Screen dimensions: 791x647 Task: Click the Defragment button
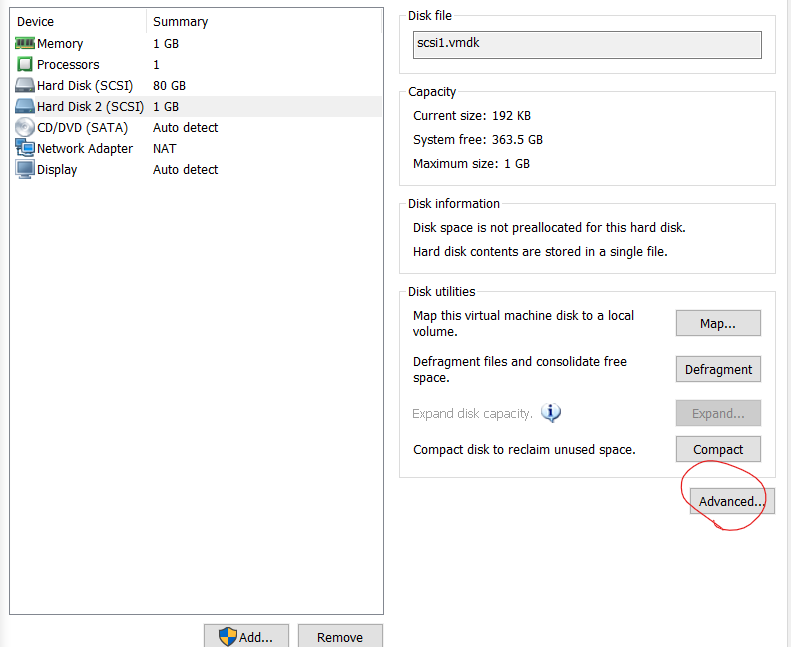pyautogui.click(x=718, y=369)
